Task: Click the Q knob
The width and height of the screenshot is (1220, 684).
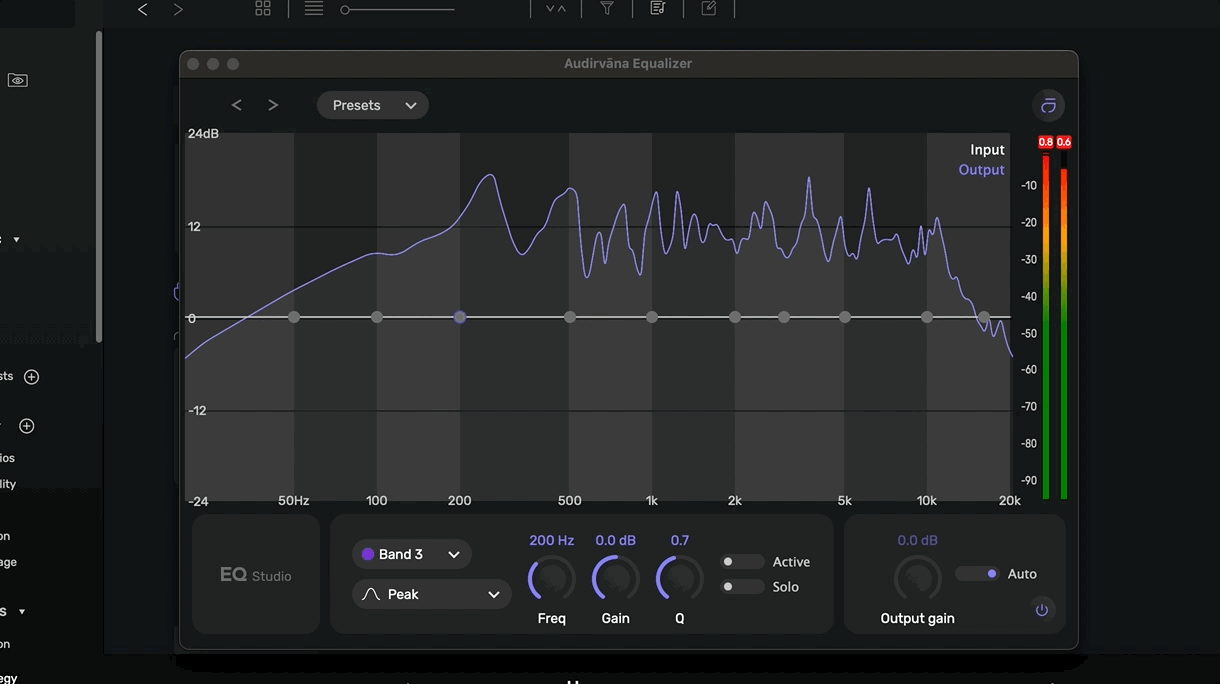Action: [680, 579]
